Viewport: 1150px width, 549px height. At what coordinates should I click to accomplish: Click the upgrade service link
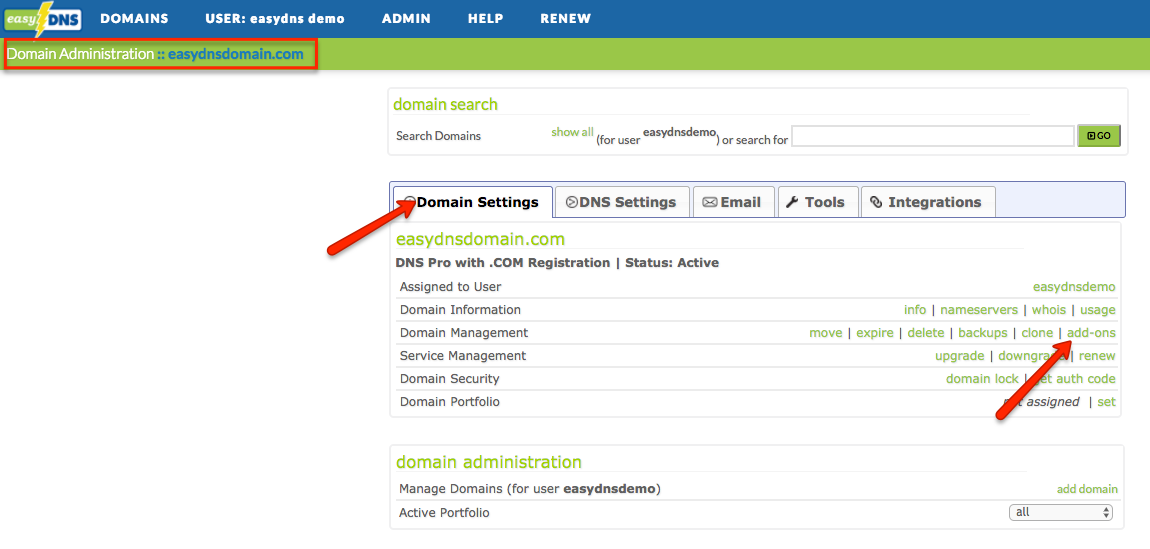pos(959,356)
